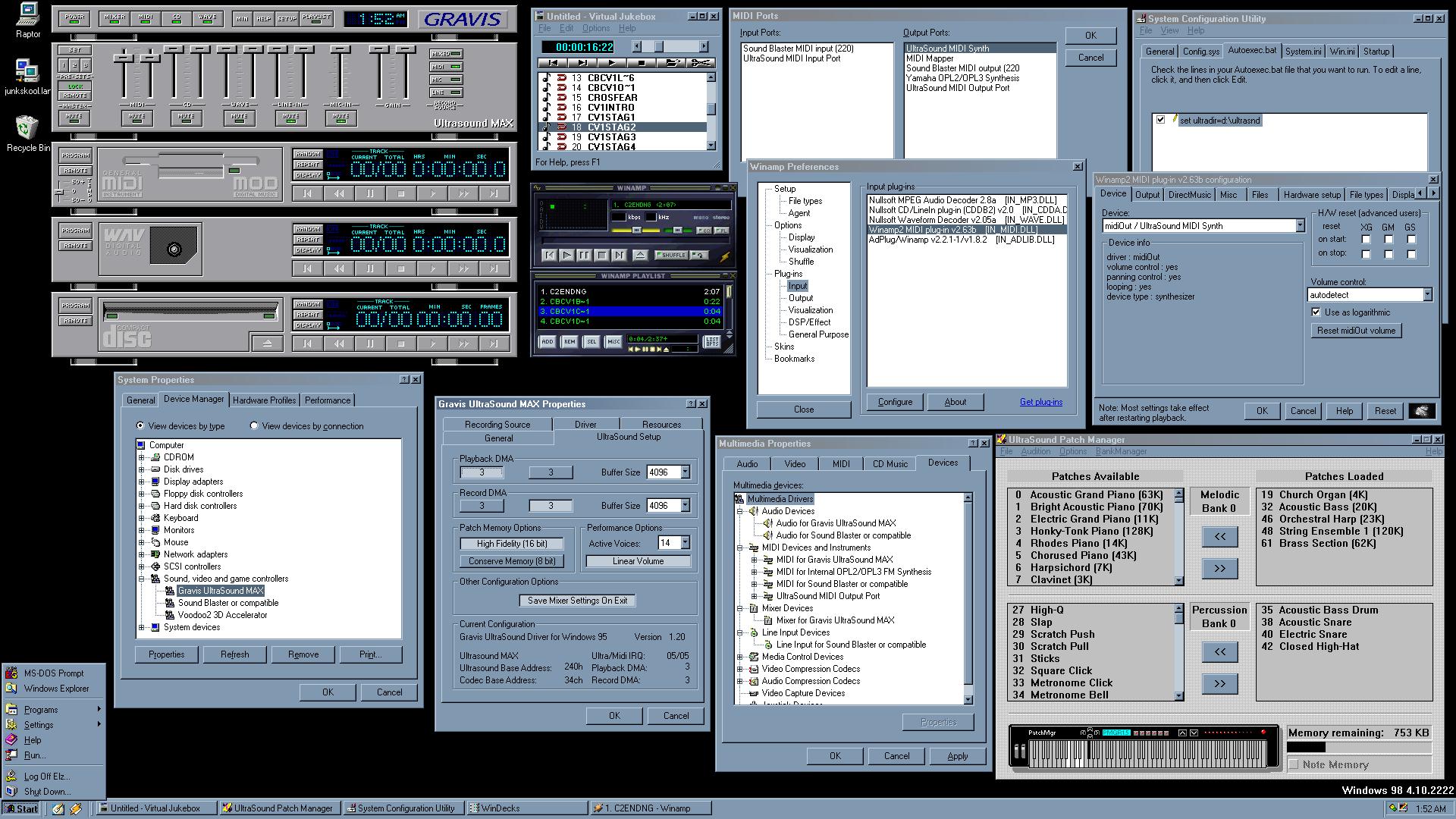Open the Audition menu in Patch Manager

1035,451
